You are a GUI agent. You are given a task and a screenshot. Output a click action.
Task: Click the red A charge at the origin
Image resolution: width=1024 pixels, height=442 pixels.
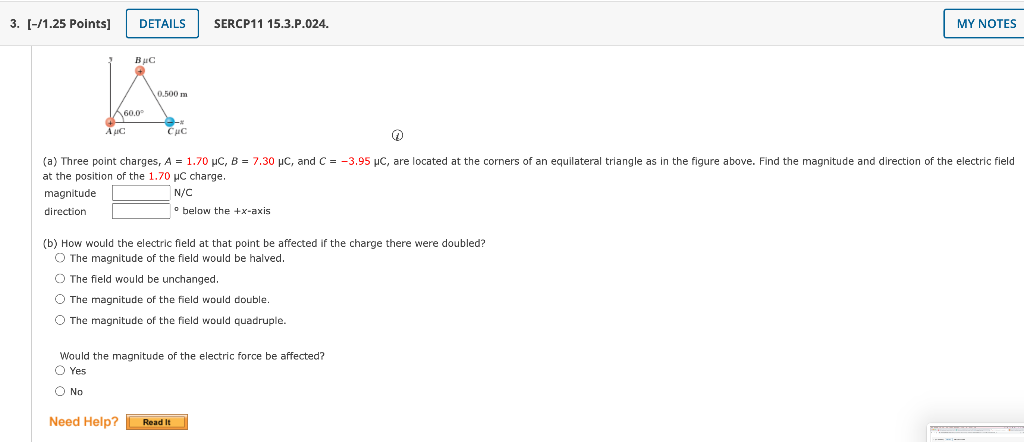click(x=111, y=122)
